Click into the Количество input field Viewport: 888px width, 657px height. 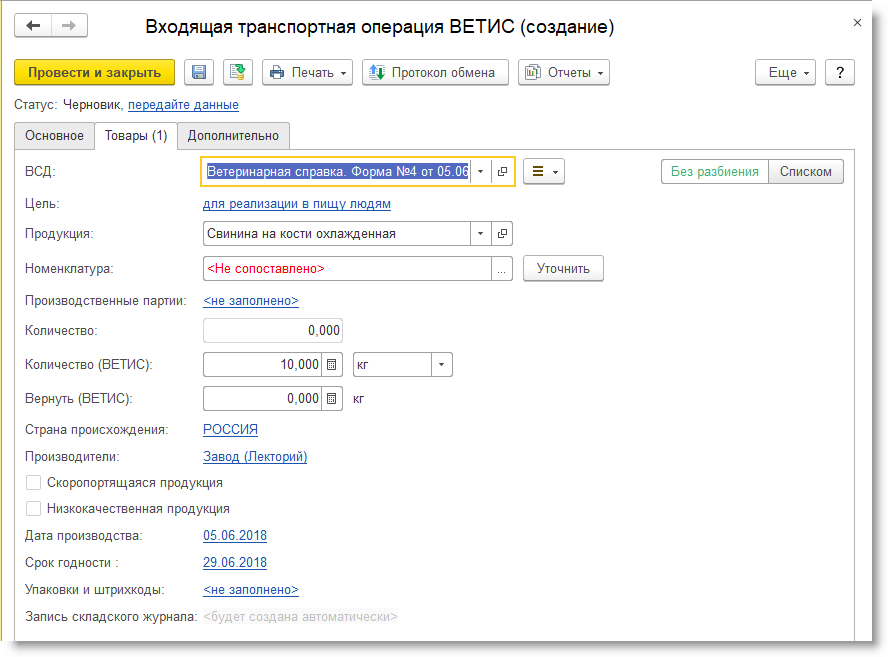tap(273, 331)
